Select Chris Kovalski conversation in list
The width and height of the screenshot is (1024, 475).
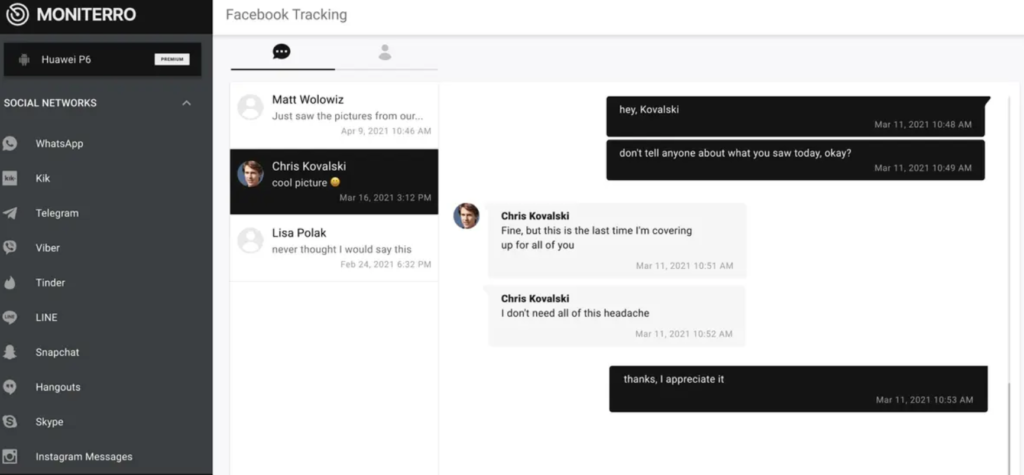(x=334, y=182)
